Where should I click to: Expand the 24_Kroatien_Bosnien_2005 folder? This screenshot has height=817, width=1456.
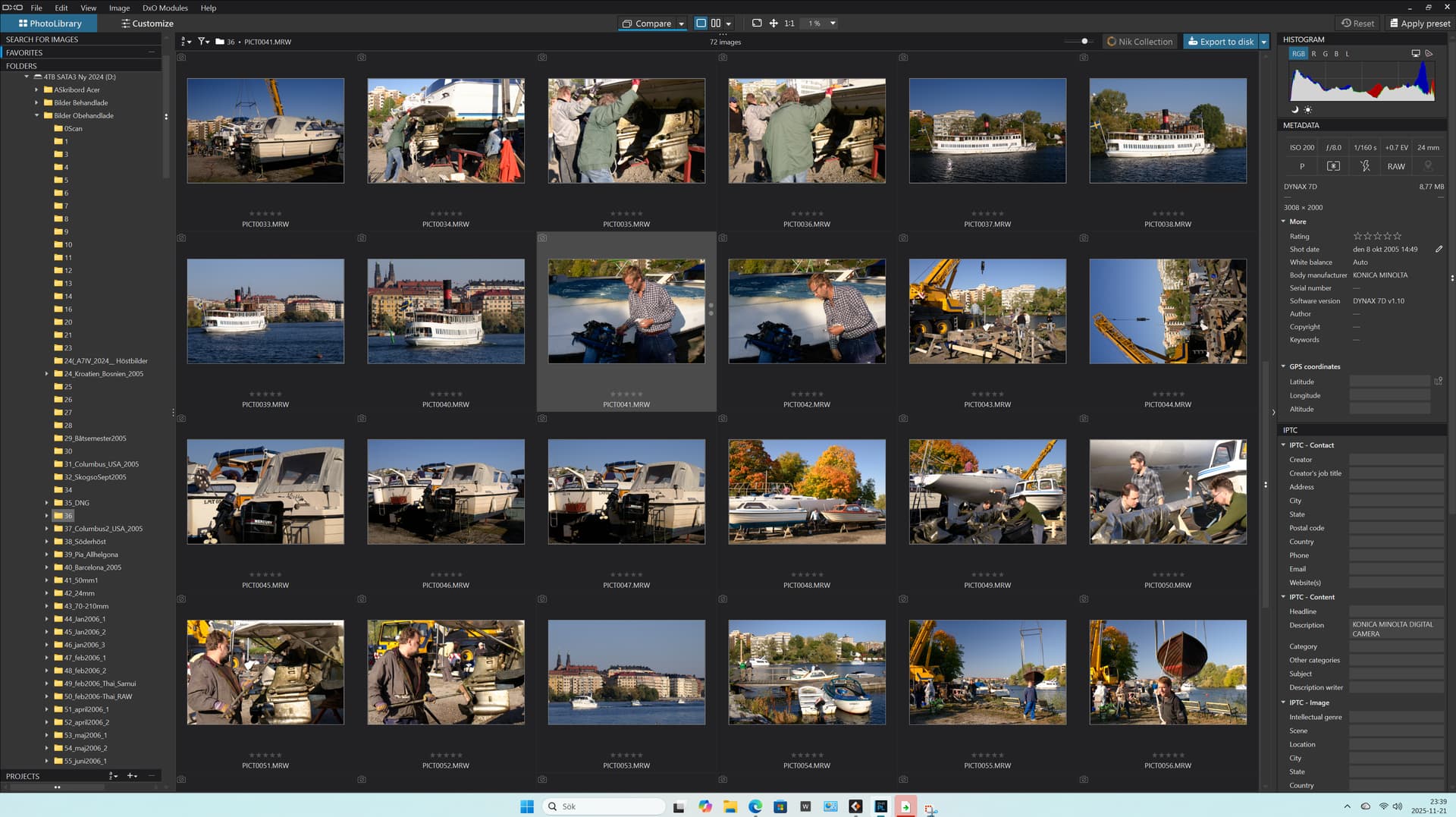(x=46, y=374)
